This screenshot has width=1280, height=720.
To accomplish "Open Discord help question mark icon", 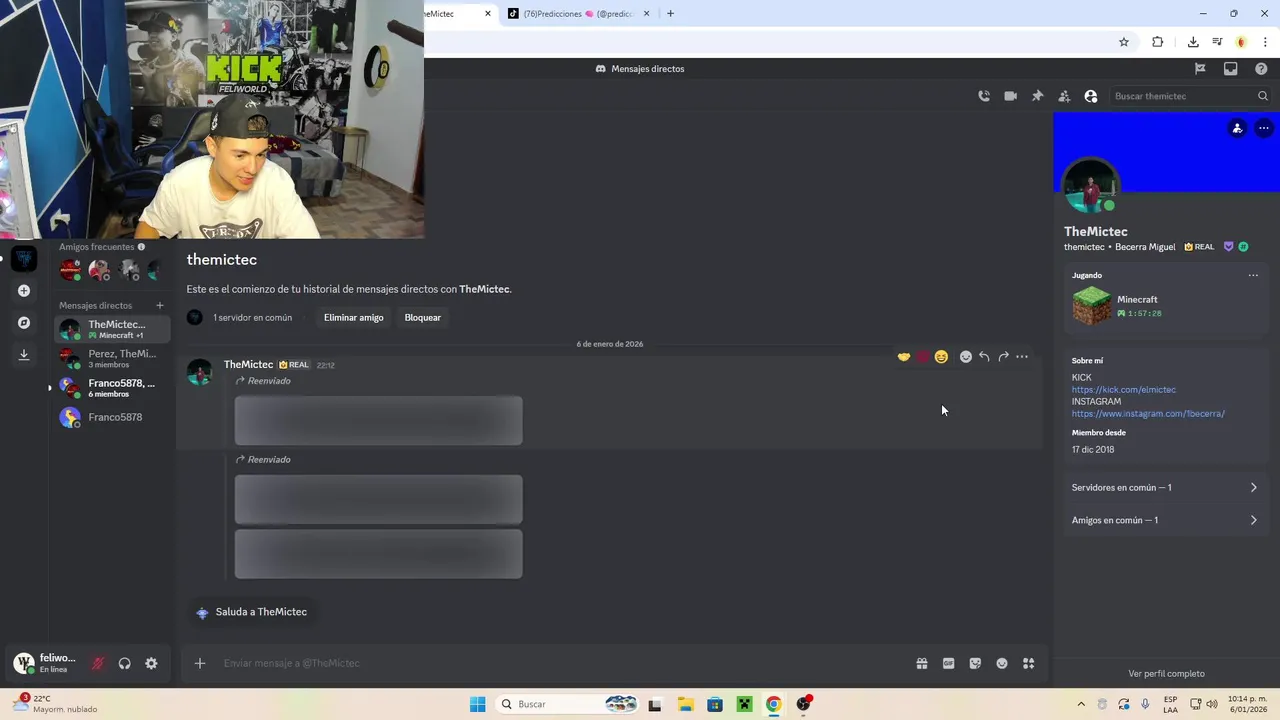I will [x=1261, y=69].
